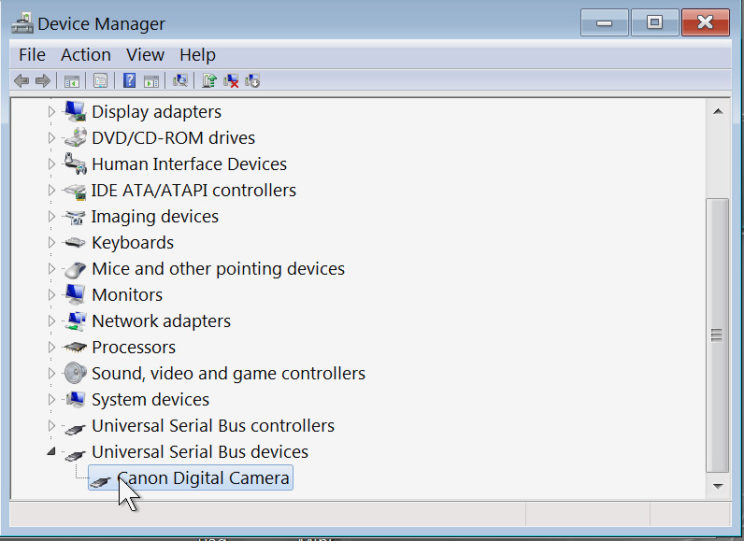Click the Show/Hide Action Pane icon

151,81
